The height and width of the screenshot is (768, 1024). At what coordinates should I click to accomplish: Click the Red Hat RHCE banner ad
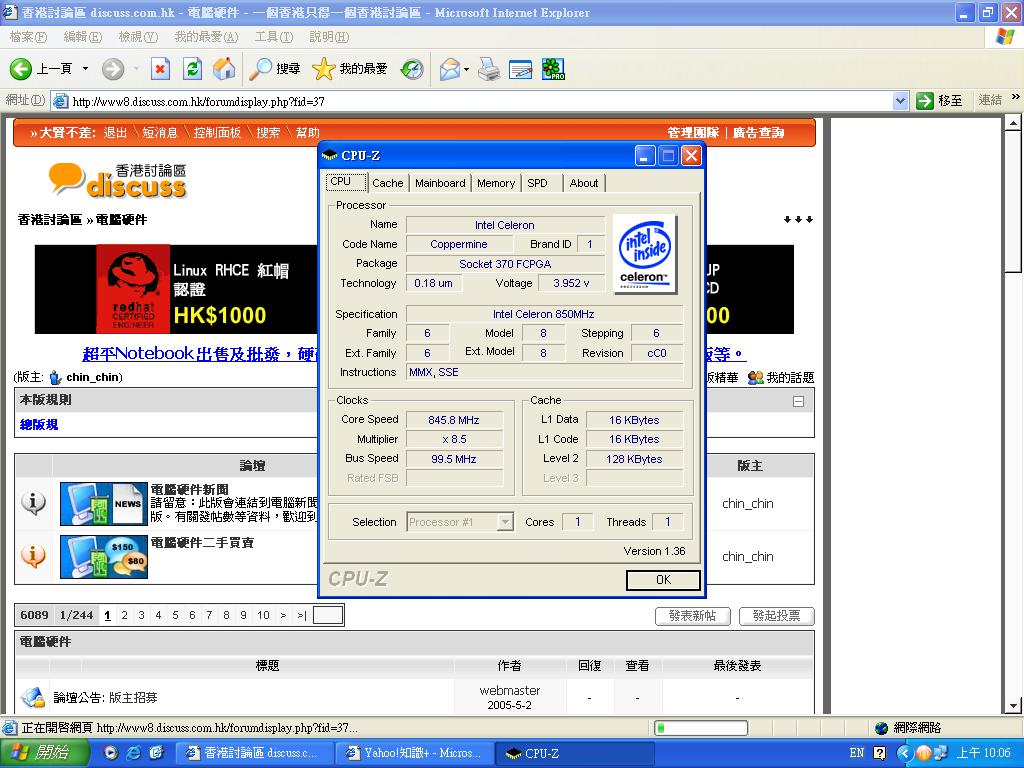pyautogui.click(x=176, y=289)
